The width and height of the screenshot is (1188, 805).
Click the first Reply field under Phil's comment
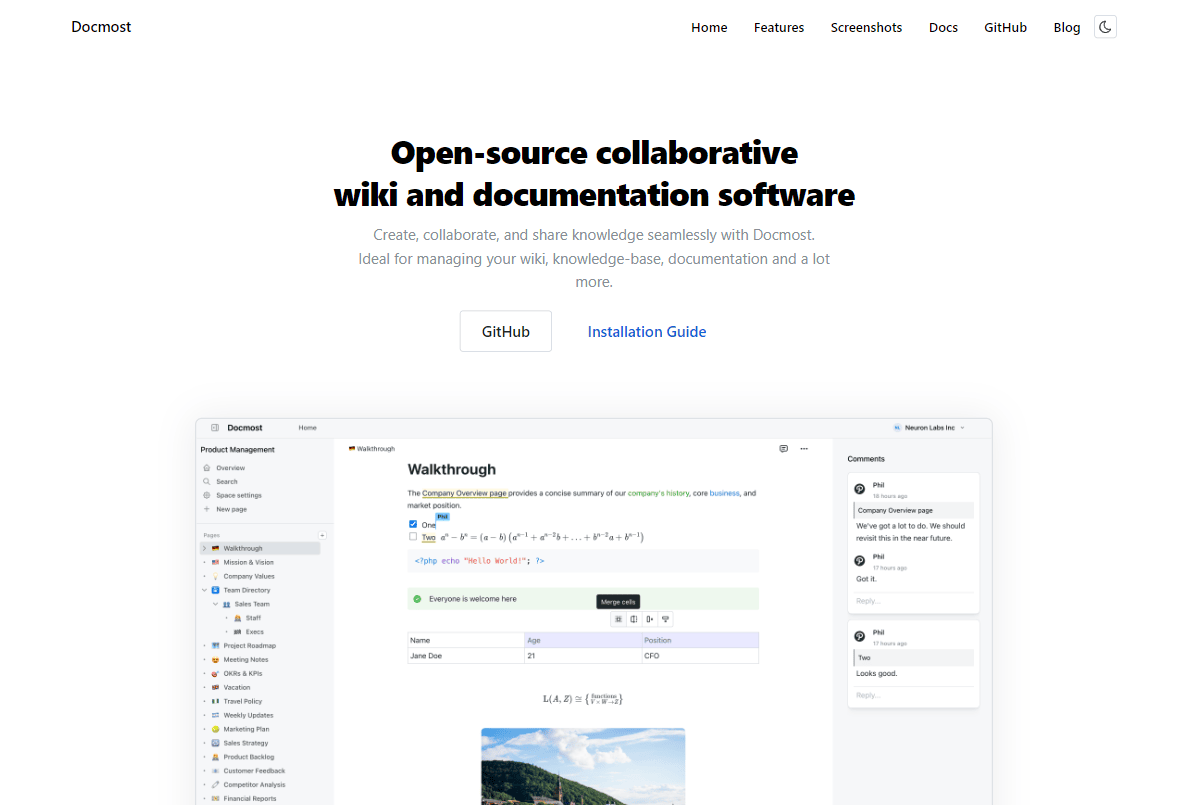[x=913, y=601]
